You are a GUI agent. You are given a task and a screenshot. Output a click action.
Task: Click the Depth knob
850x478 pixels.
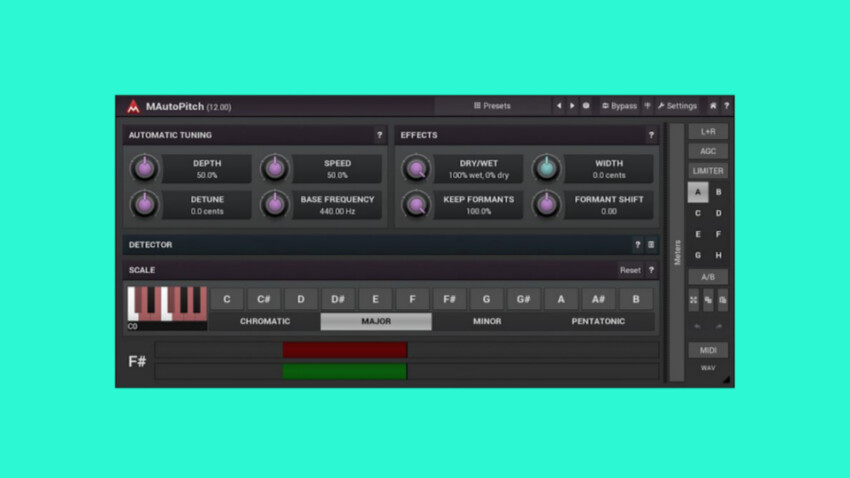(x=145, y=168)
